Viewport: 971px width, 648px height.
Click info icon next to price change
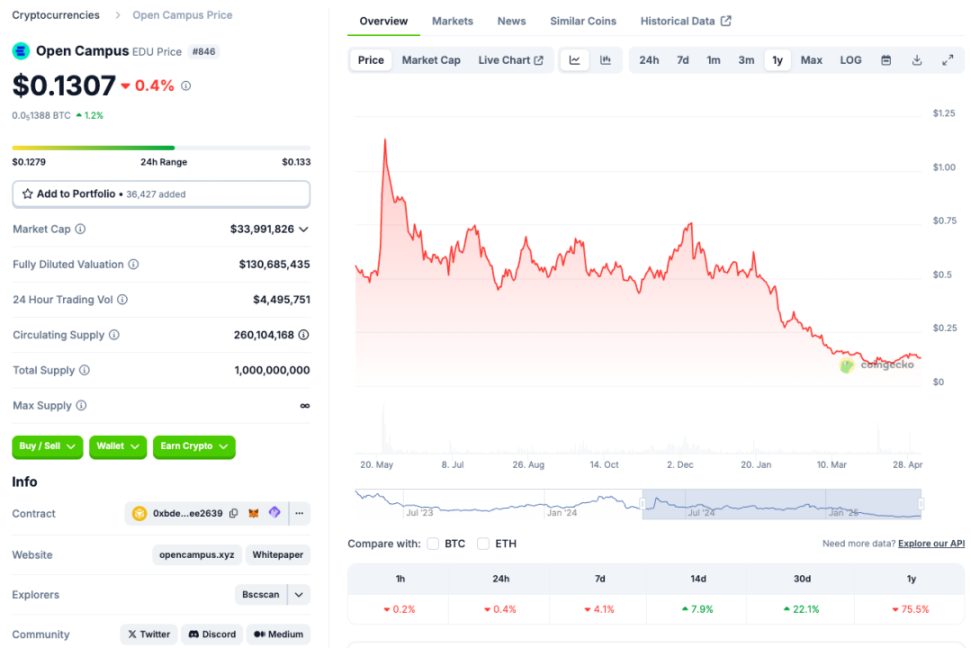coord(186,86)
